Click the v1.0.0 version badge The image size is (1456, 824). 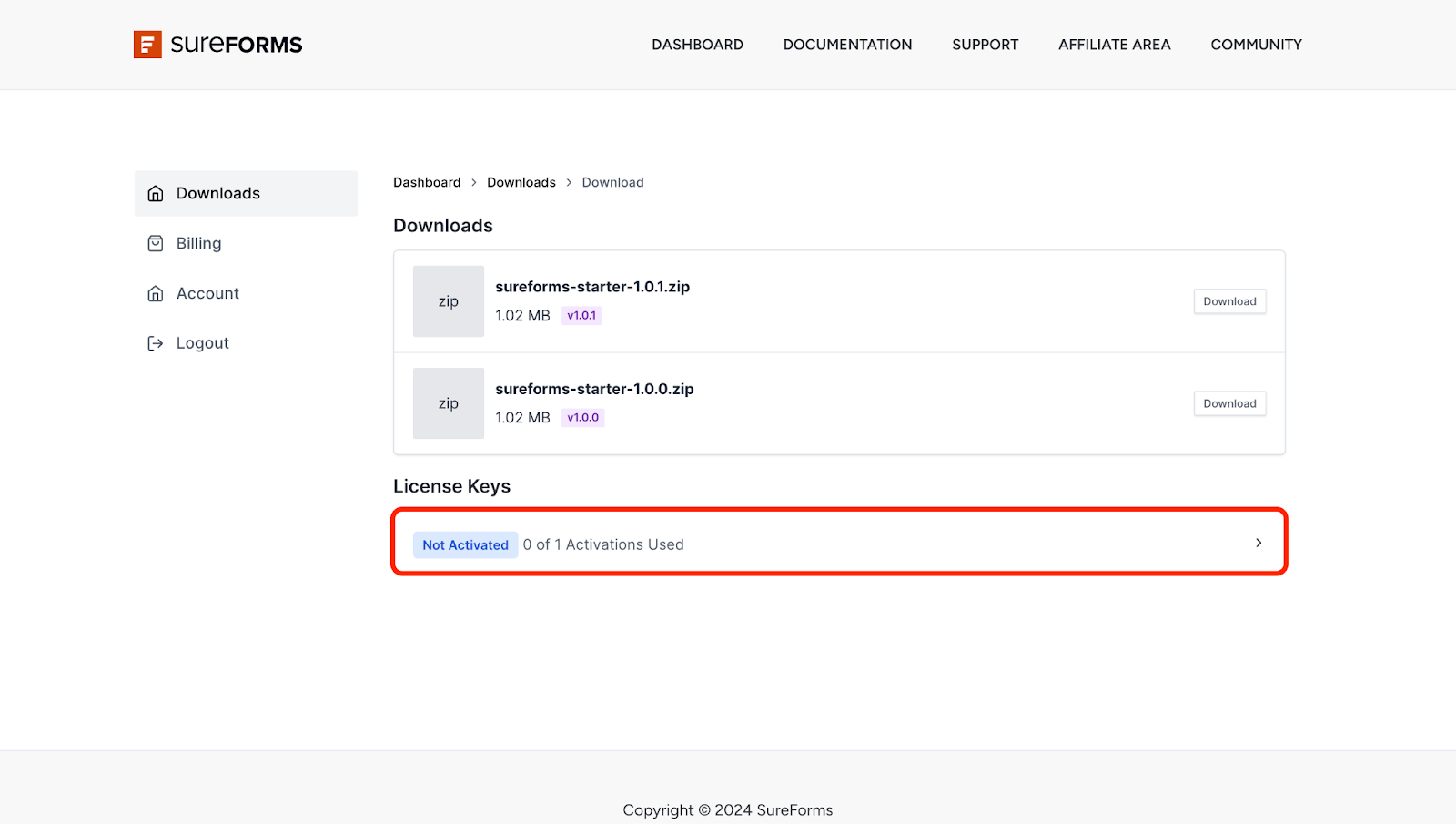coord(583,418)
